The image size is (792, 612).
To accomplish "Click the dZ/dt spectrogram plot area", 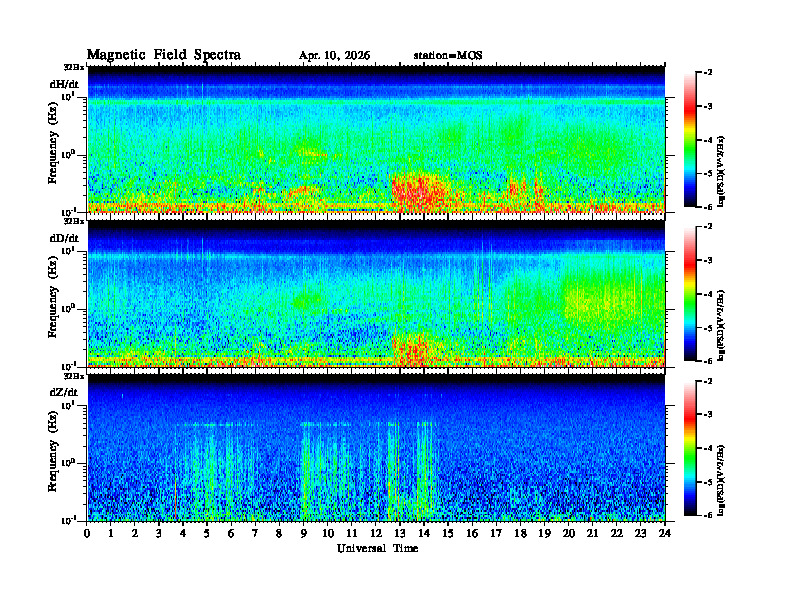I will (376, 447).
